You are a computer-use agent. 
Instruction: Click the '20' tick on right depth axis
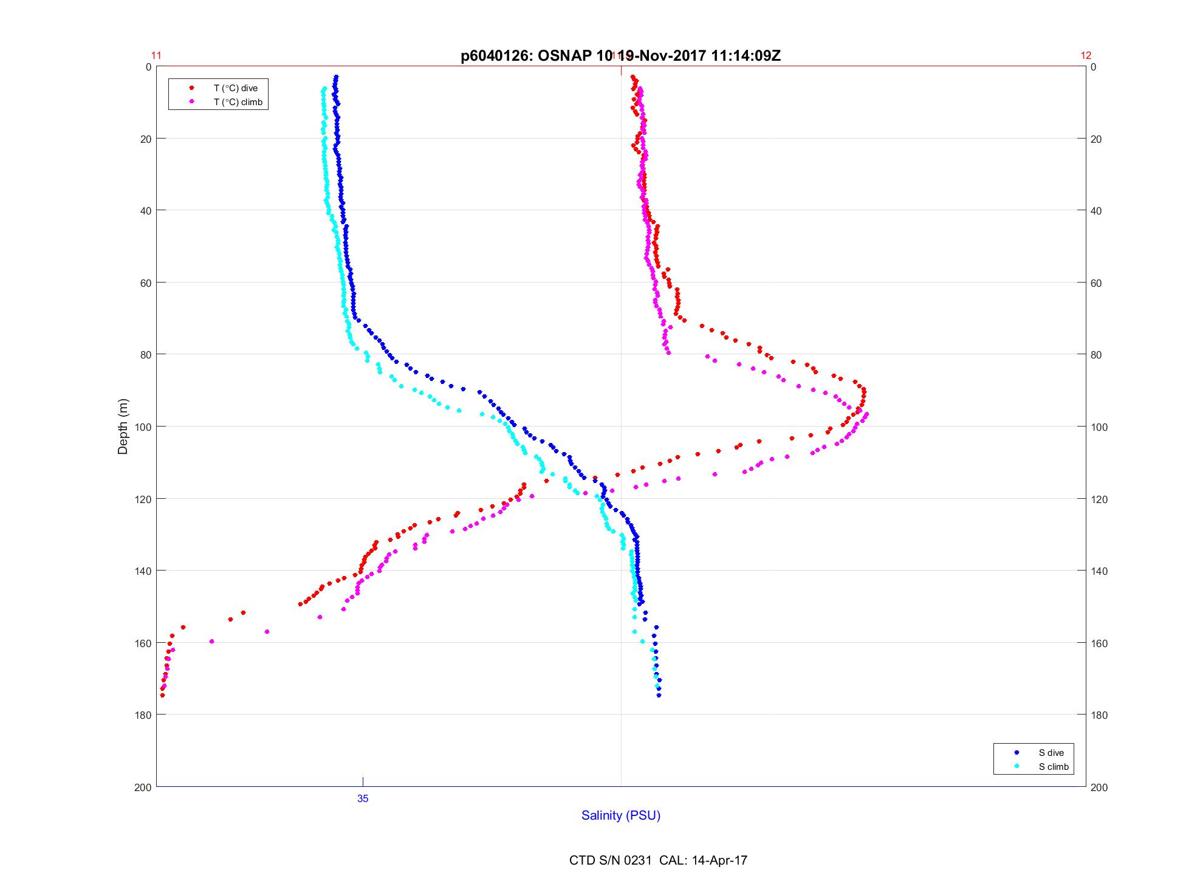pyautogui.click(x=1097, y=139)
